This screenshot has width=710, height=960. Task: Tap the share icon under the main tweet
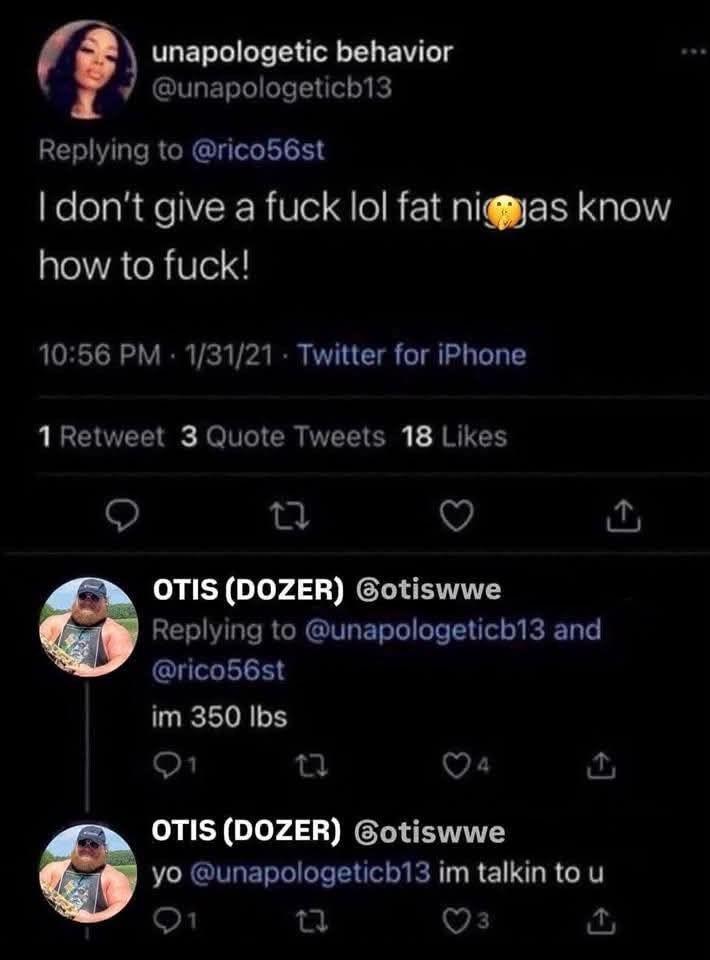tap(624, 516)
